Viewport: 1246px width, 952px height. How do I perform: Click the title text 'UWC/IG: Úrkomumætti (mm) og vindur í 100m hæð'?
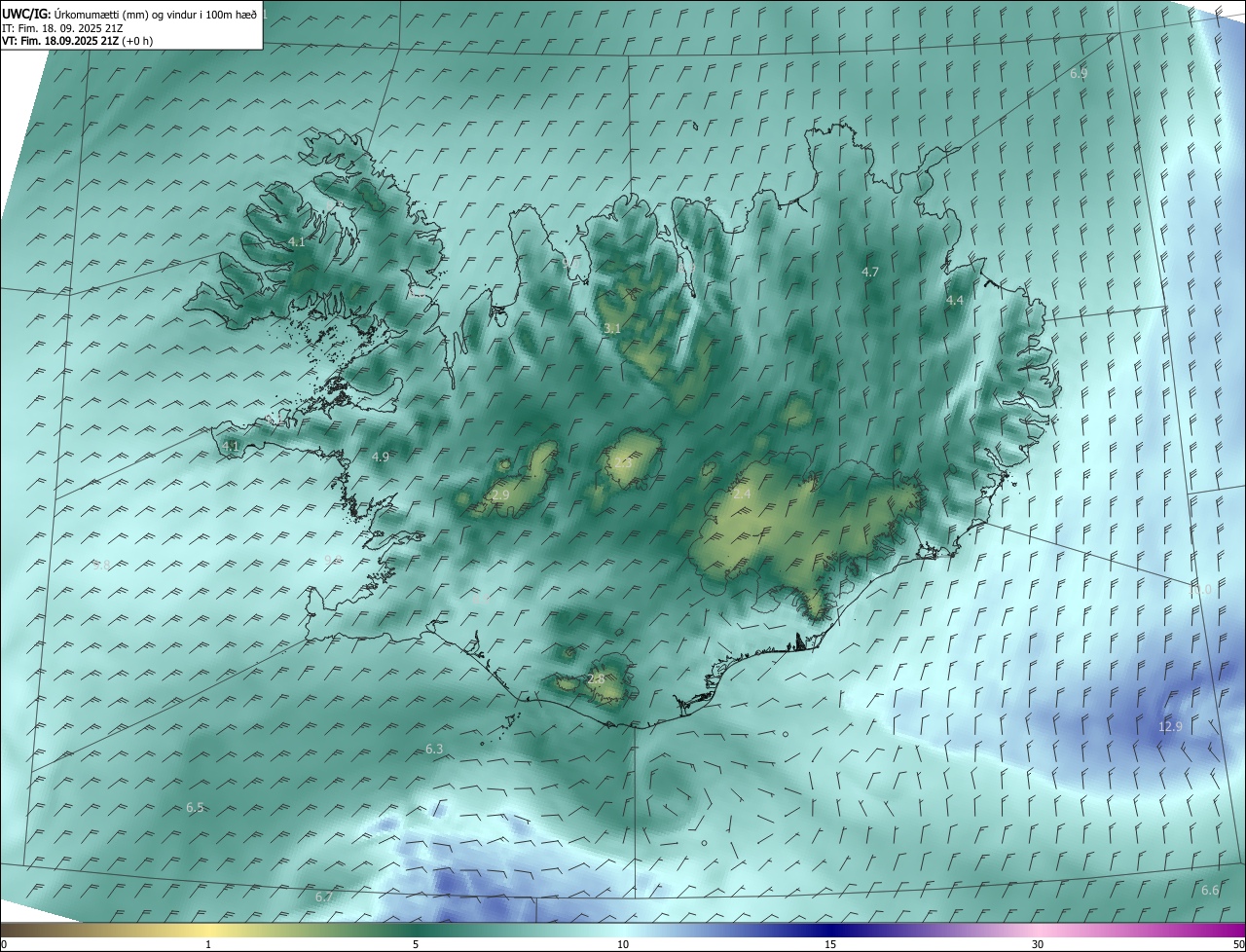tap(129, 15)
